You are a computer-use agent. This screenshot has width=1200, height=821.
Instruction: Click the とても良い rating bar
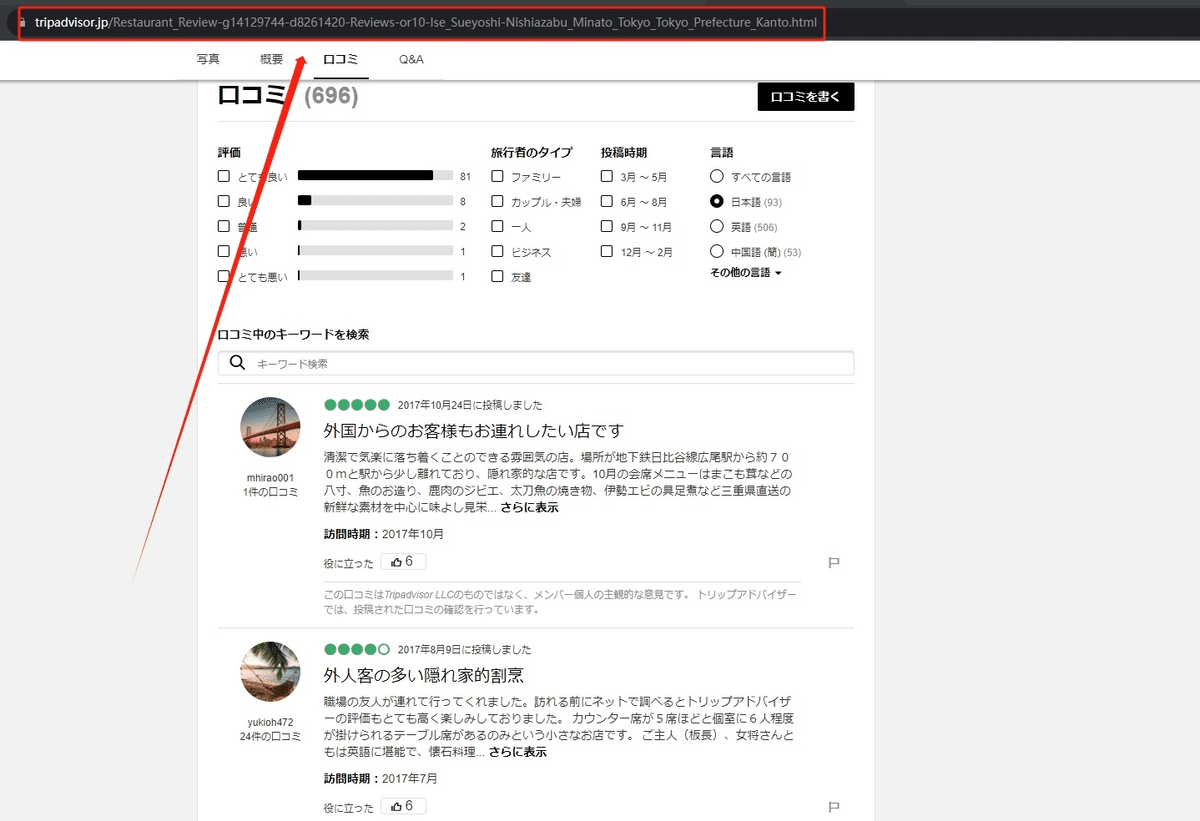pyautogui.click(x=375, y=176)
